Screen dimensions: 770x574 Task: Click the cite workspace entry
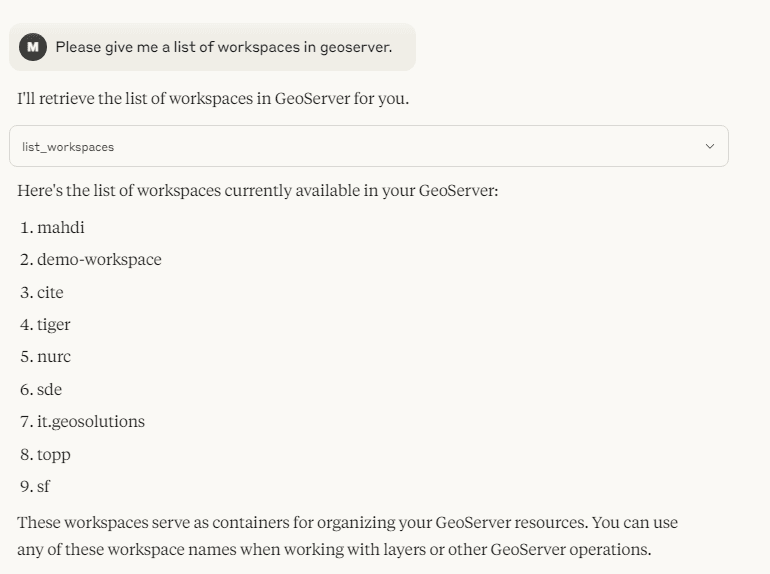click(x=50, y=292)
